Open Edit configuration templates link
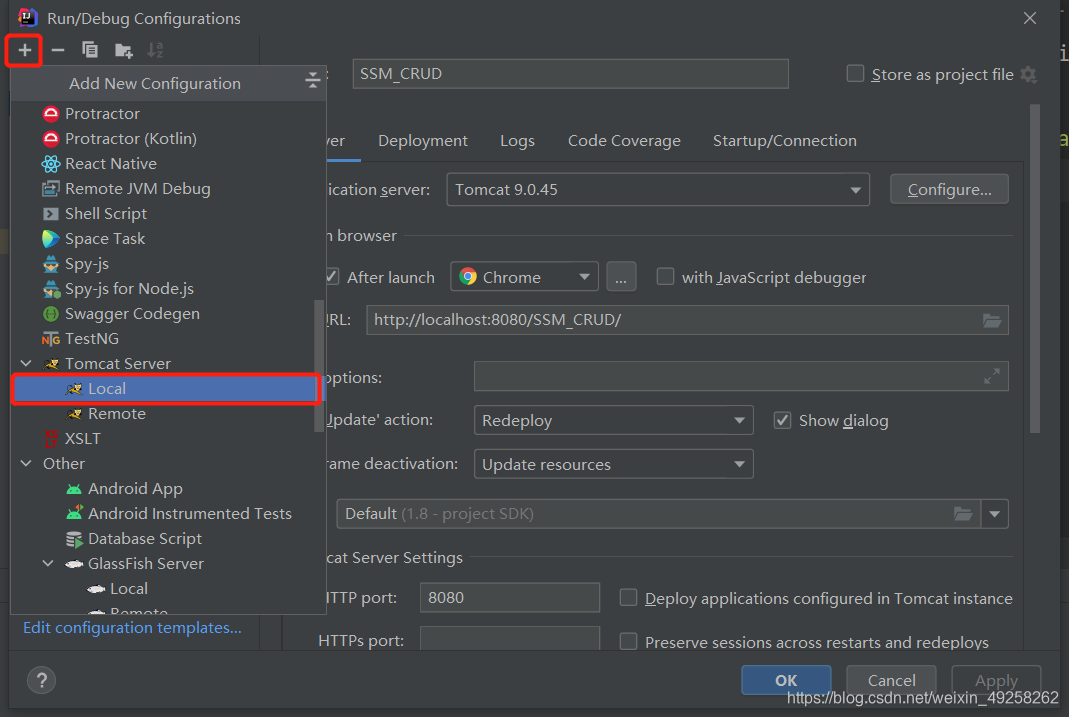The height and width of the screenshot is (717, 1069). 132,628
